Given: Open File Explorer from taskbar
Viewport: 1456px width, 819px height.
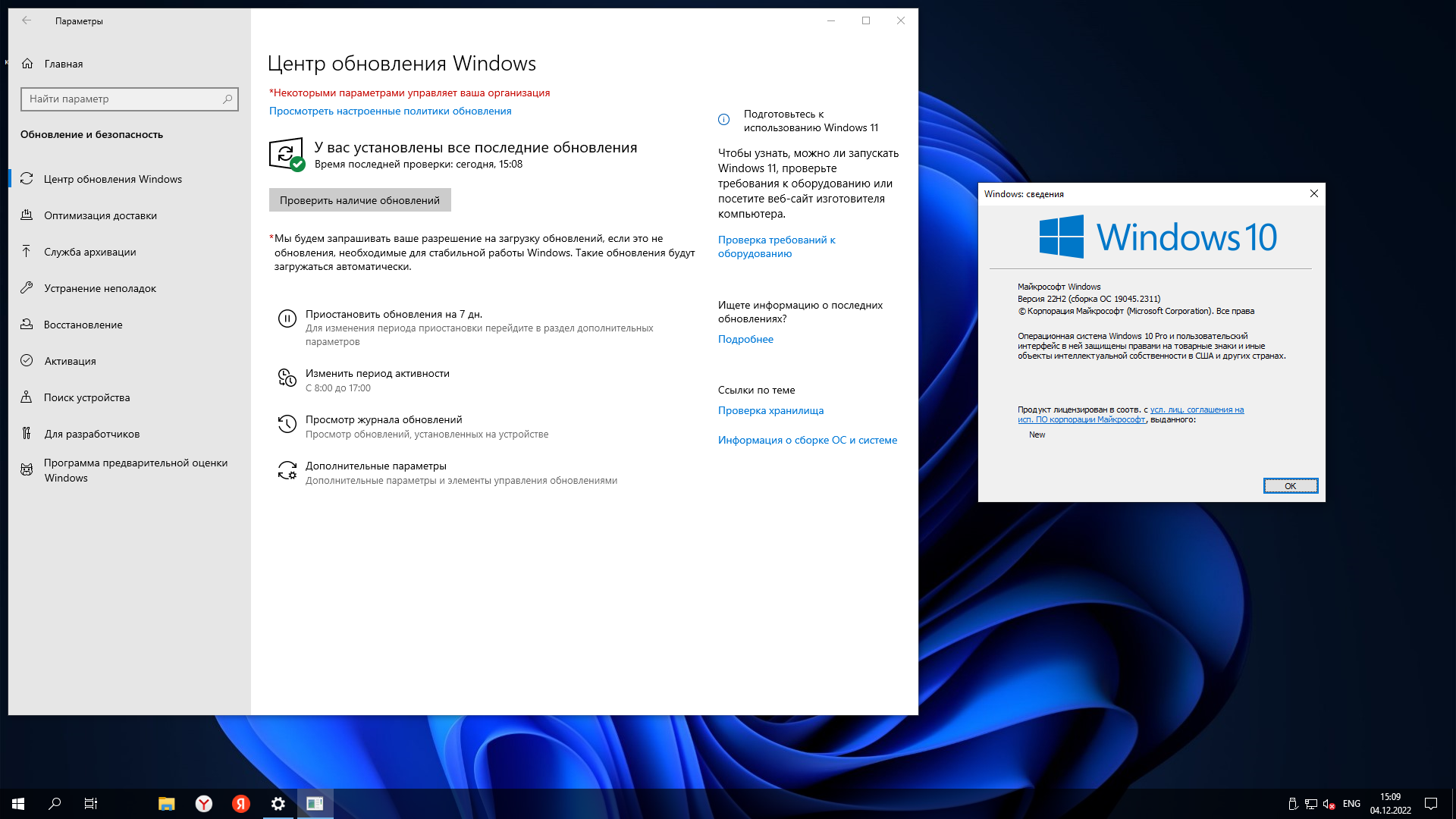Looking at the screenshot, I should click(x=167, y=804).
